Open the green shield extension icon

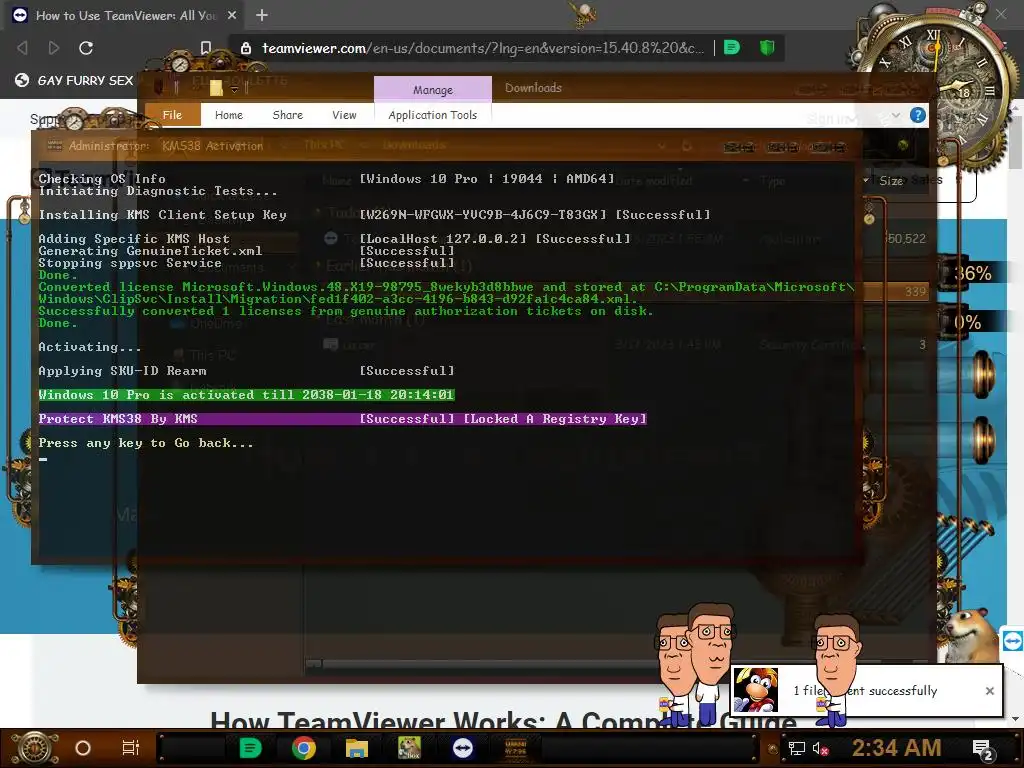(x=767, y=48)
